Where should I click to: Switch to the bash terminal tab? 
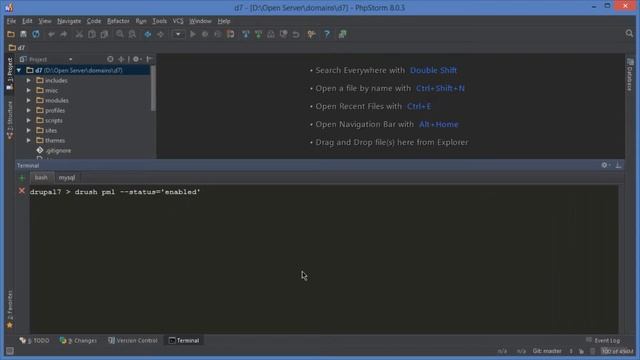(41, 178)
